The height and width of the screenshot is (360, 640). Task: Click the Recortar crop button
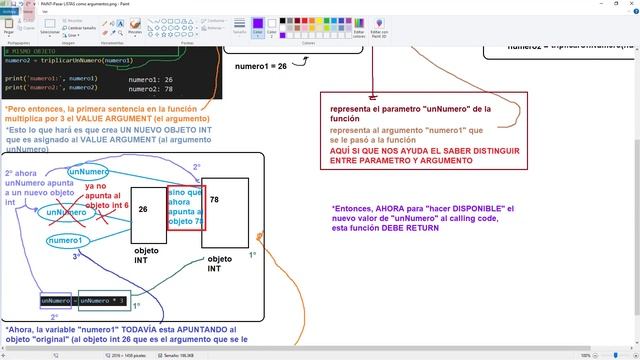[x=73, y=20]
